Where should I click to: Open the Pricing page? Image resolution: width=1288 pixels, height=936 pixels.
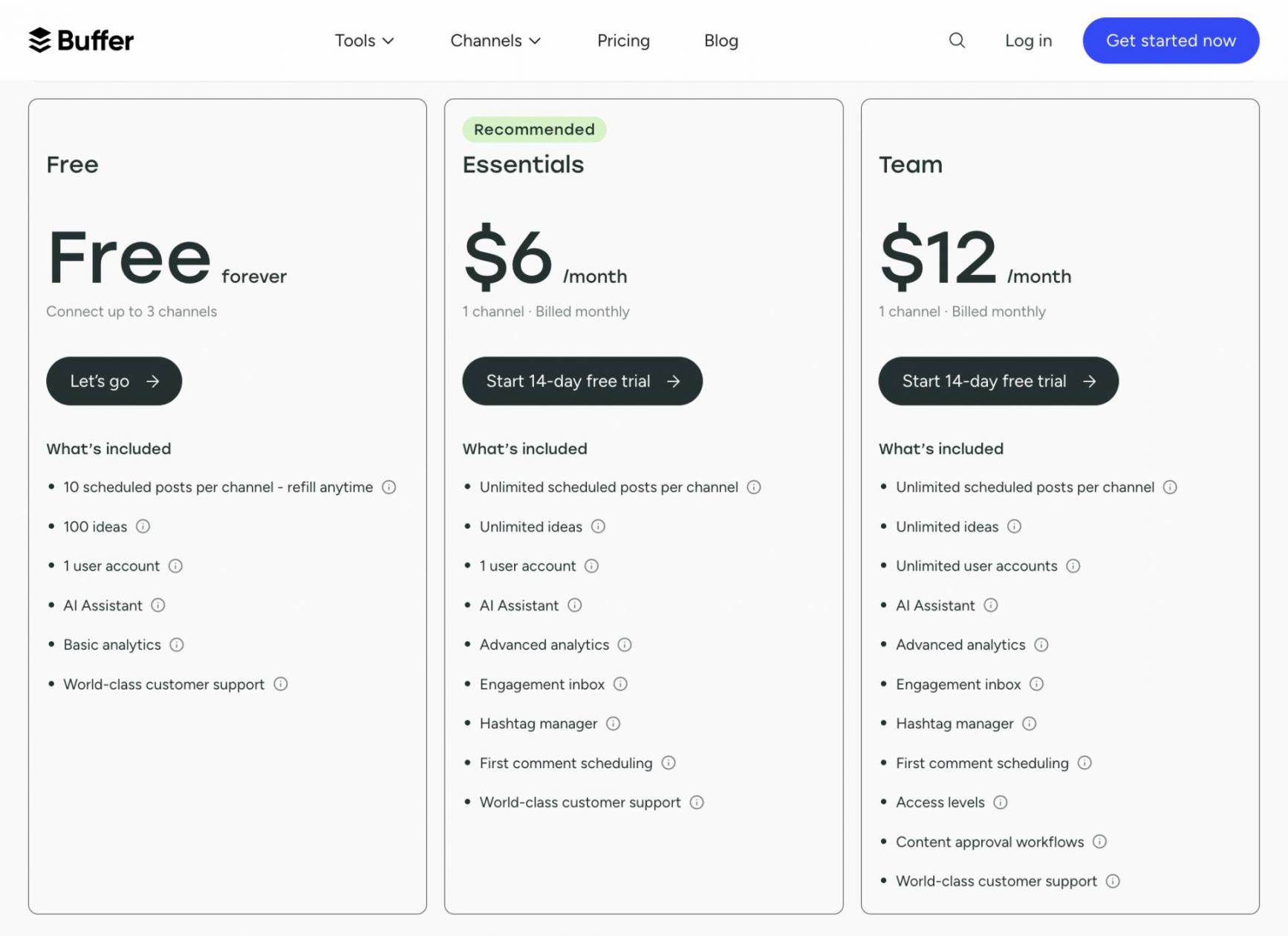click(x=623, y=41)
